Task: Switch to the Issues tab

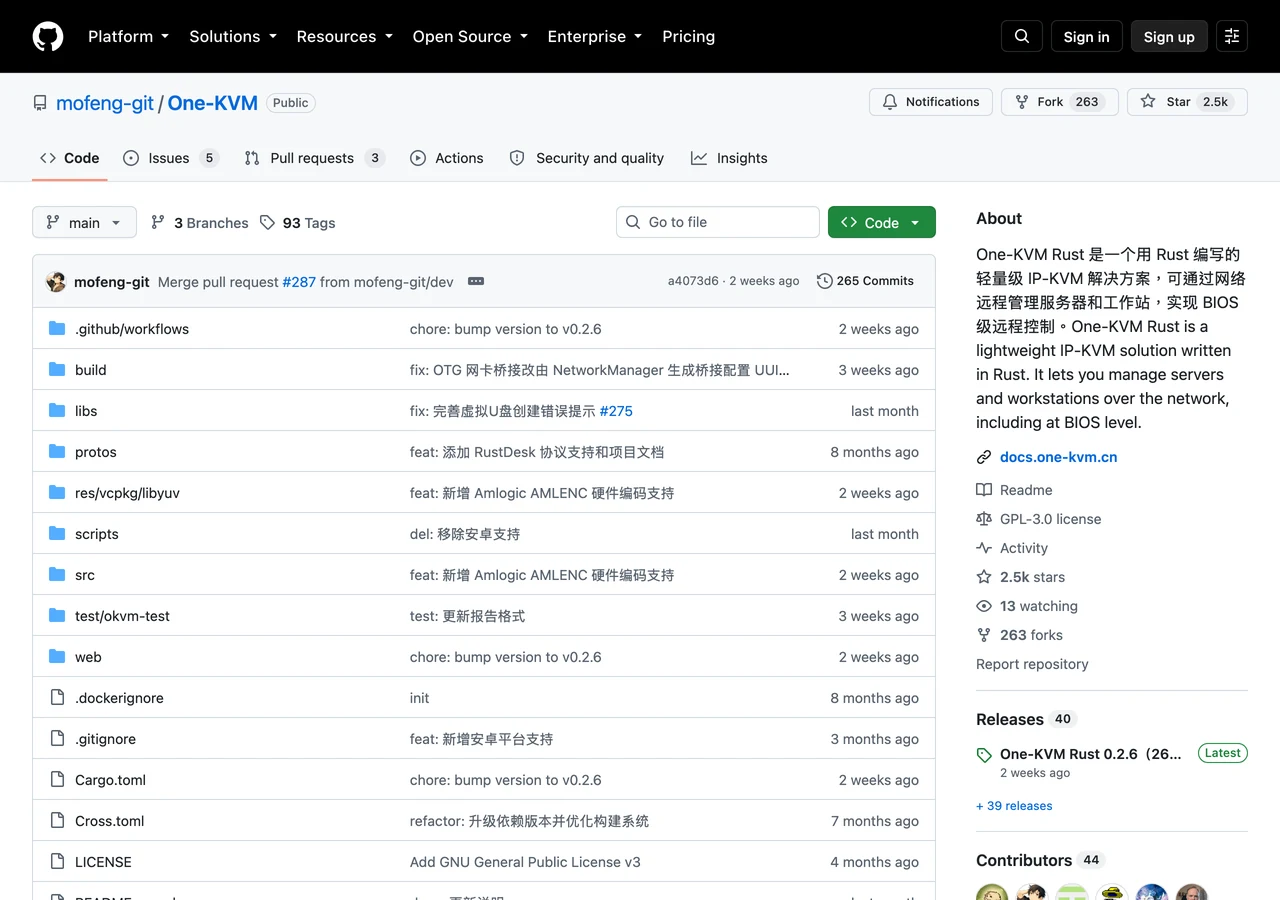Action: 170,158
